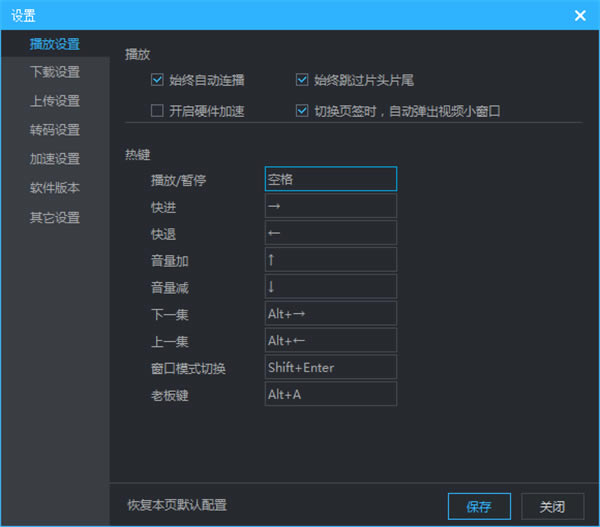
Task: Click 老板键 Alt+A hotkey field
Action: (330, 394)
